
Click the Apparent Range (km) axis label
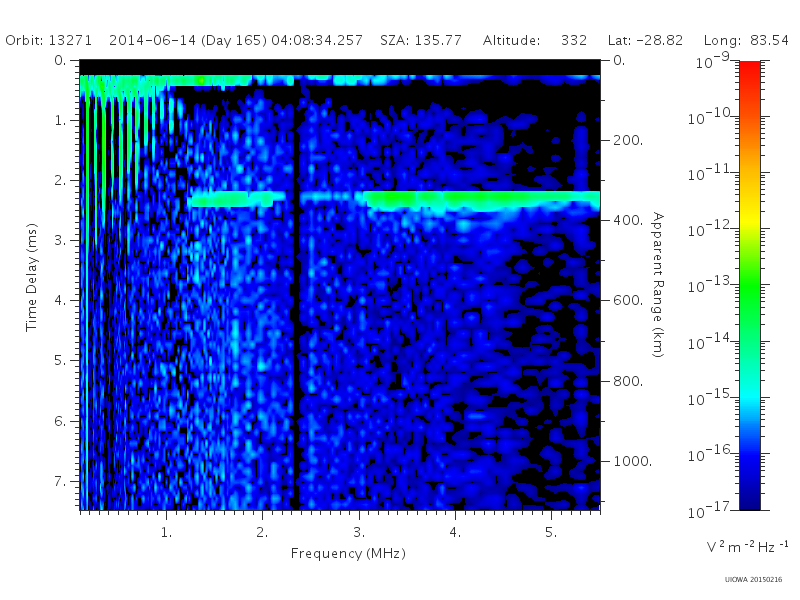658,285
